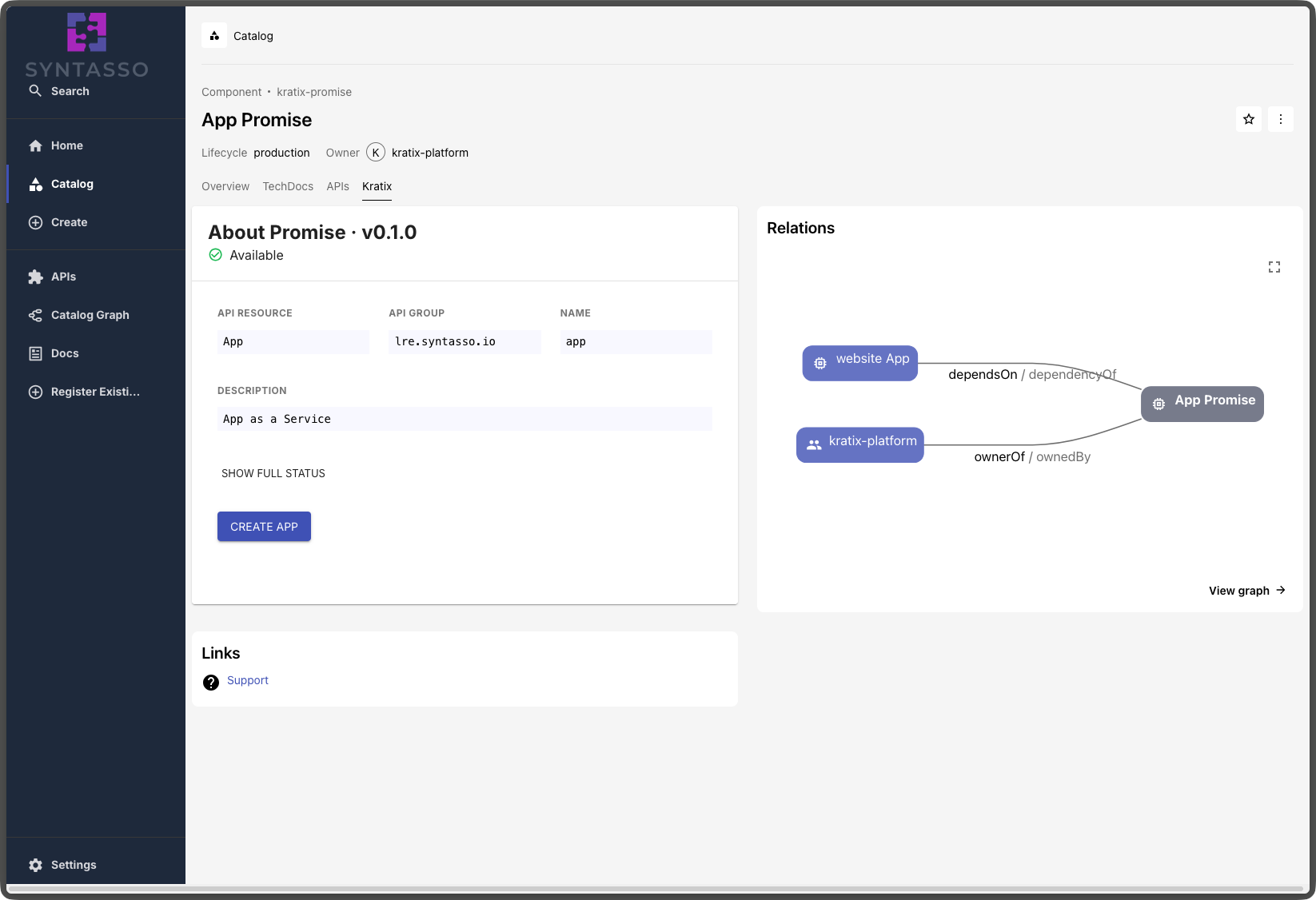Click the App value under API Resource
This screenshot has width=1316, height=900.
(x=293, y=341)
